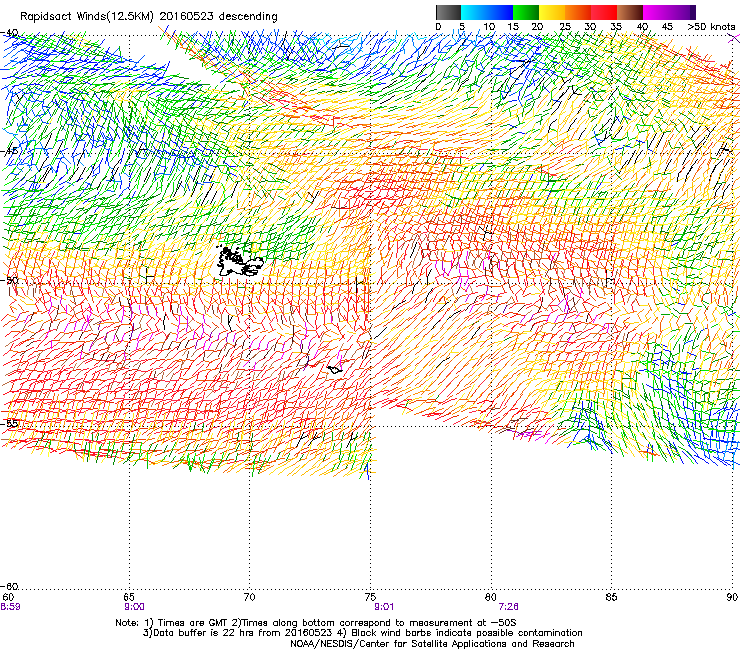740x650 pixels.
Task: Click the small Heard Island outline near 73E
Action: pos(335,369)
